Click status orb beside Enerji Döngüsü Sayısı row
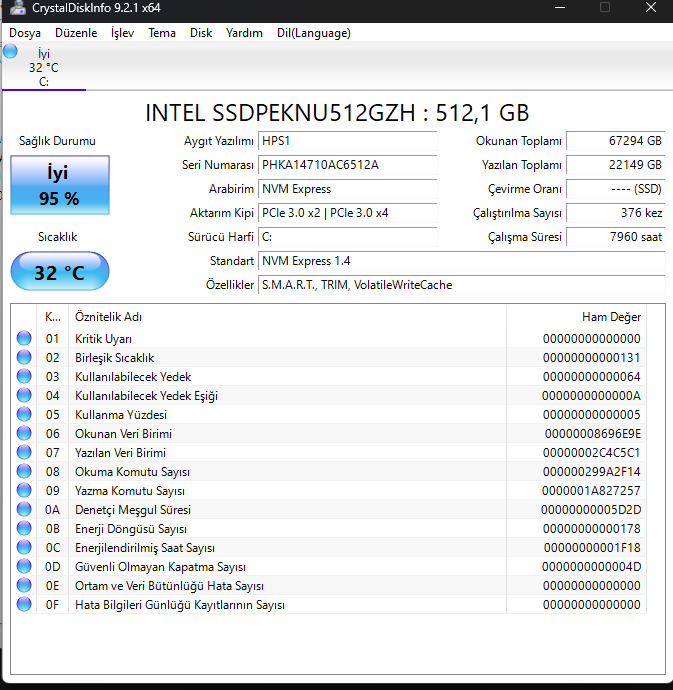The height and width of the screenshot is (690, 673). pos(24,529)
